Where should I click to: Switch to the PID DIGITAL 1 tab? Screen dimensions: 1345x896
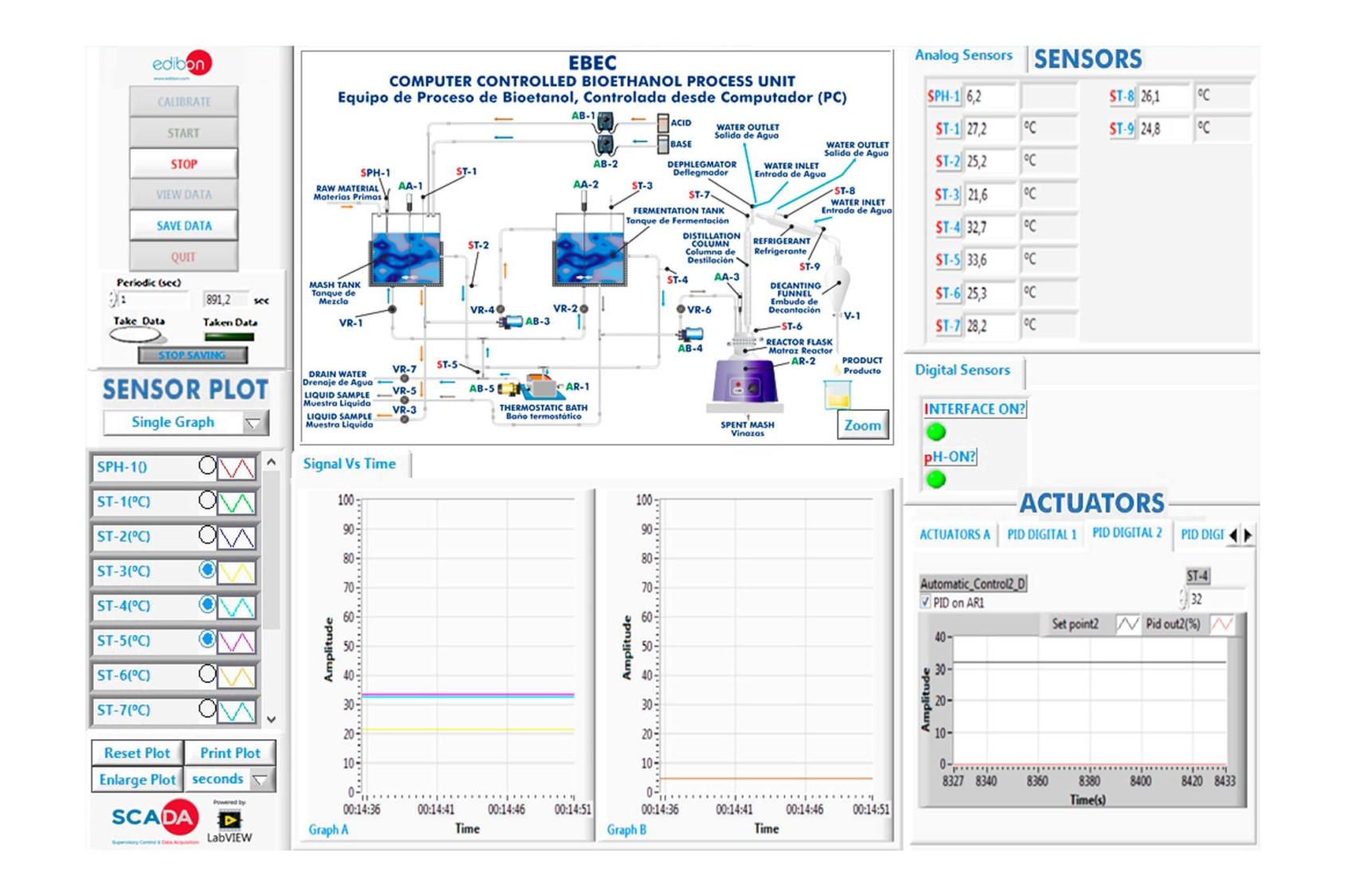(1041, 534)
